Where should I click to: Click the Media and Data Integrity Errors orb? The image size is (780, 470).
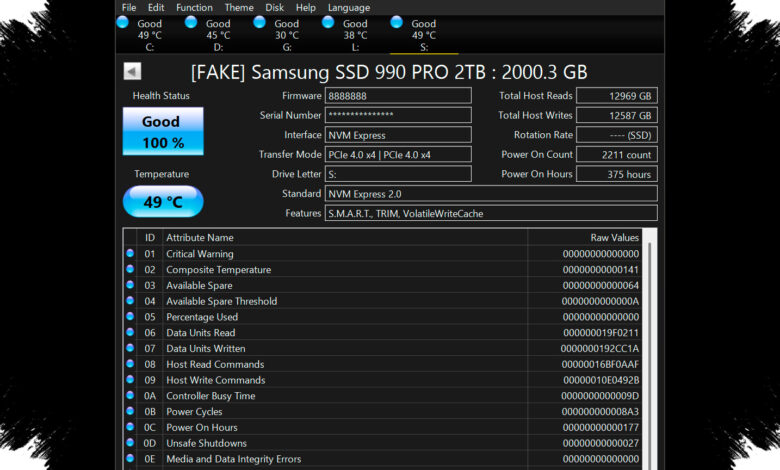point(130,459)
